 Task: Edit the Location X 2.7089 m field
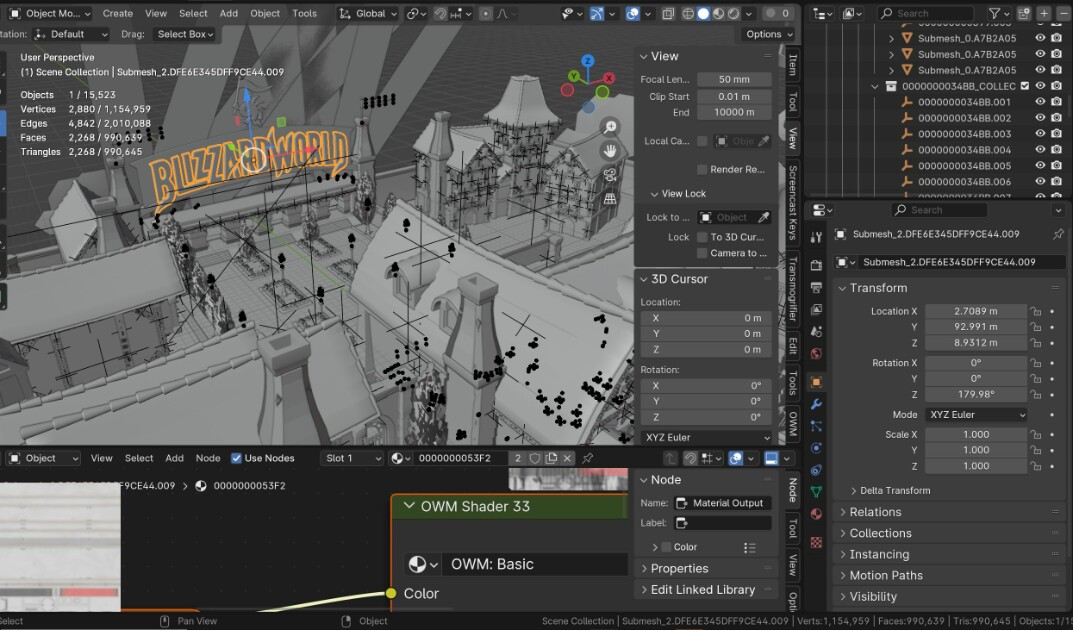coord(976,311)
